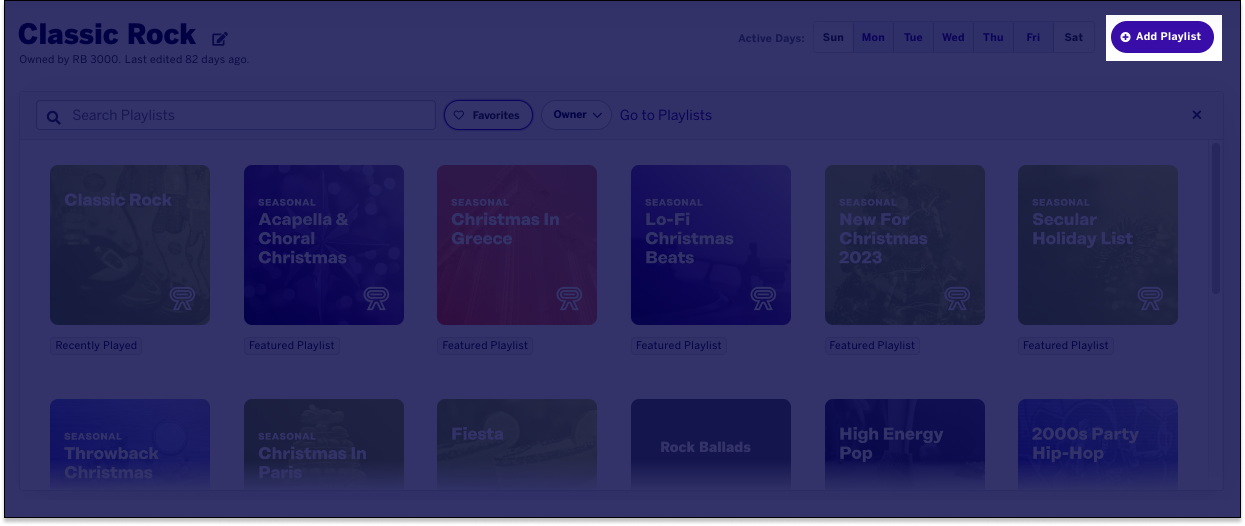The height and width of the screenshot is (526, 1245).
Task: Click the edit pencil icon beside Classic Rock
Action: (220, 39)
